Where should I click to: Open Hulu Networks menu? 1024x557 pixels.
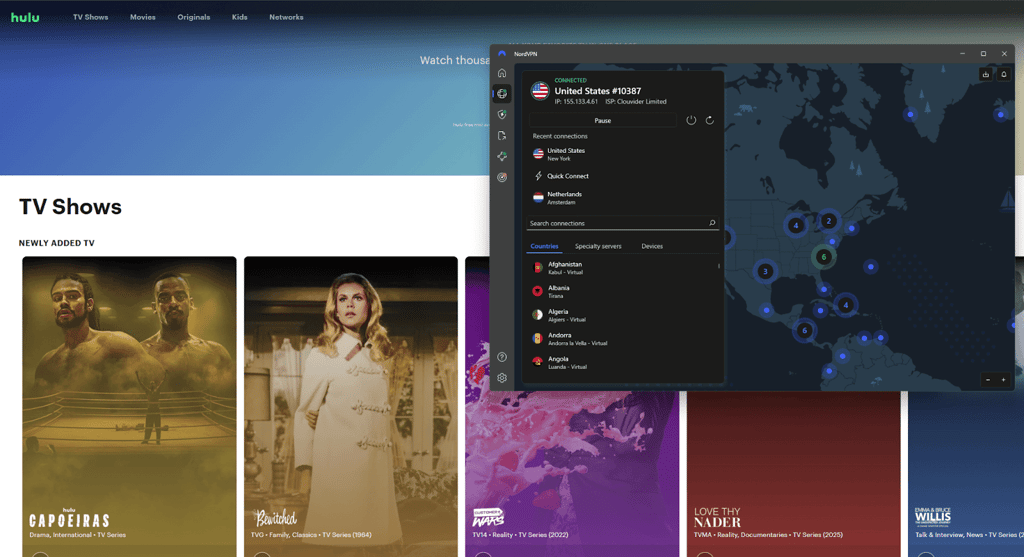286,18
